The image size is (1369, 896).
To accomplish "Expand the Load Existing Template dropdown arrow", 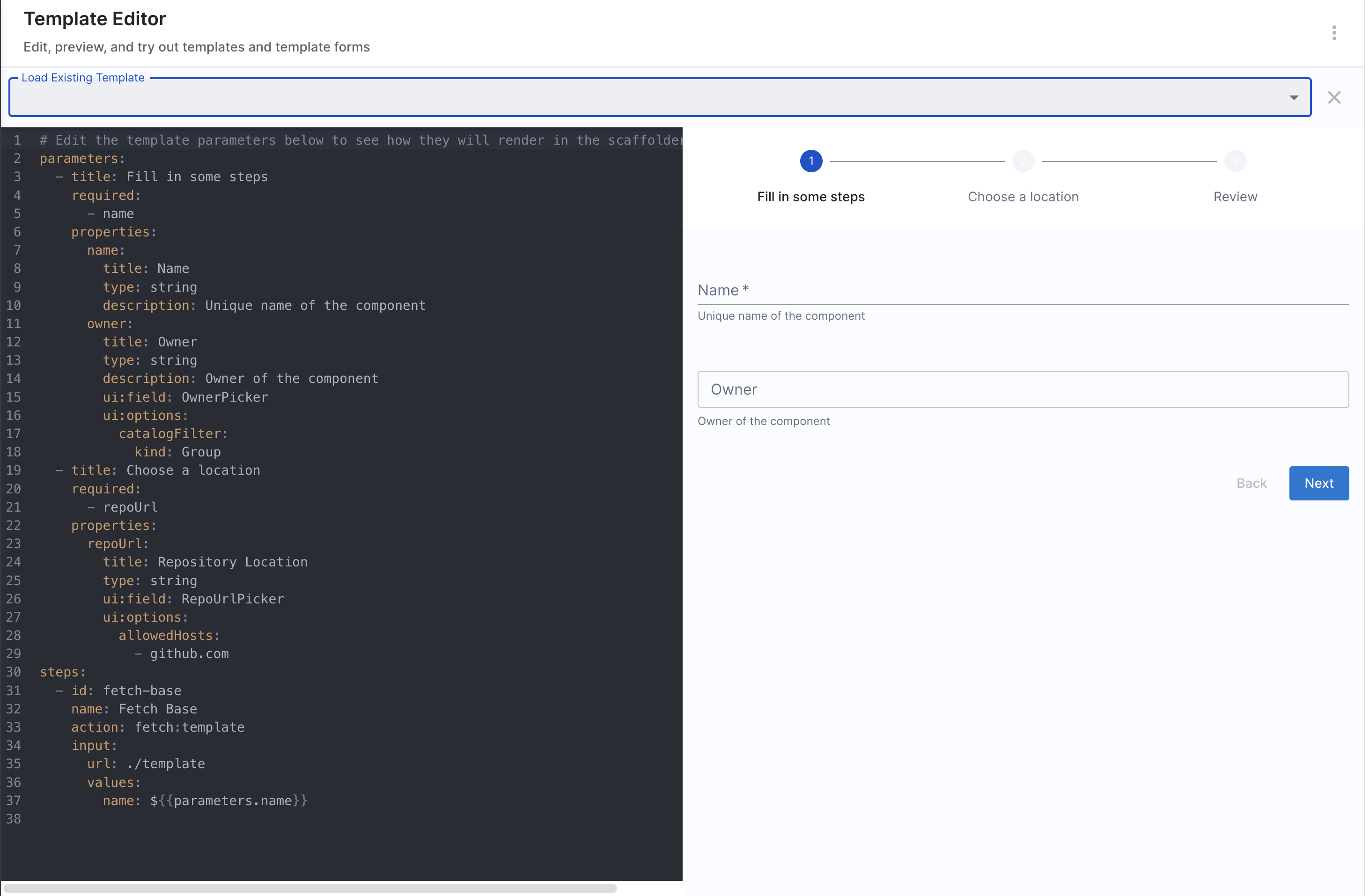I will tap(1293, 97).
